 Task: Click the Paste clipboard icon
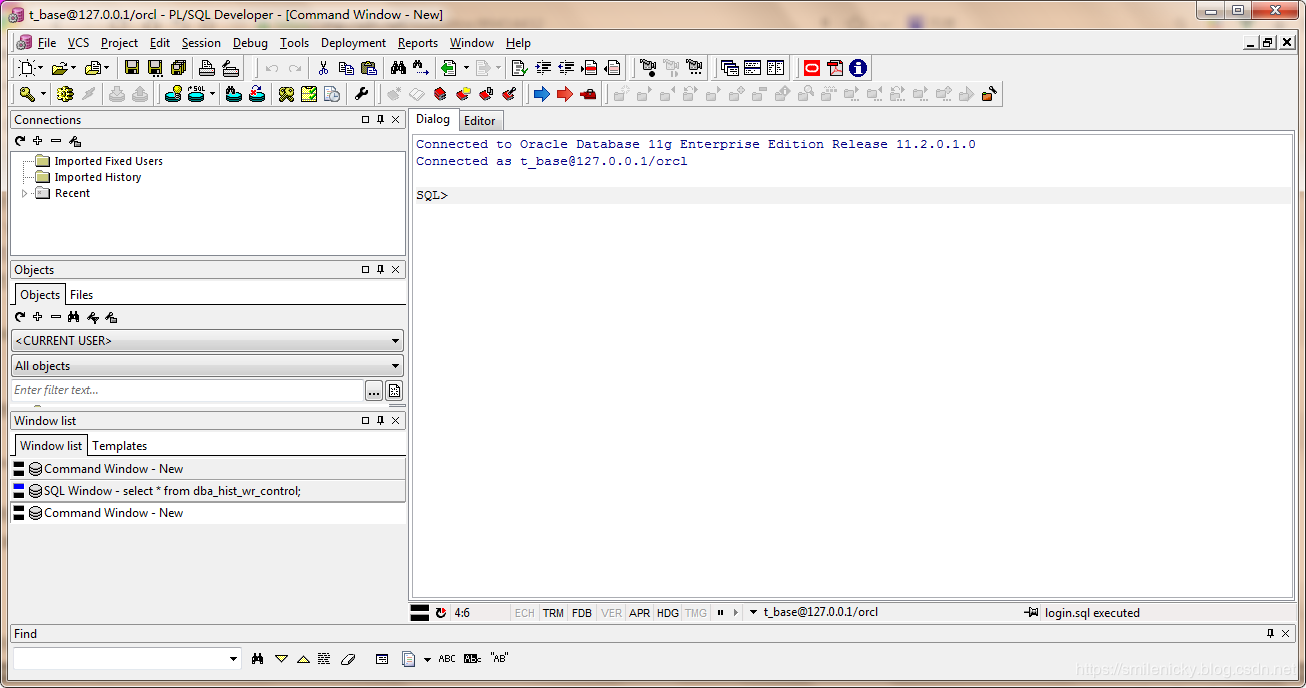369,68
